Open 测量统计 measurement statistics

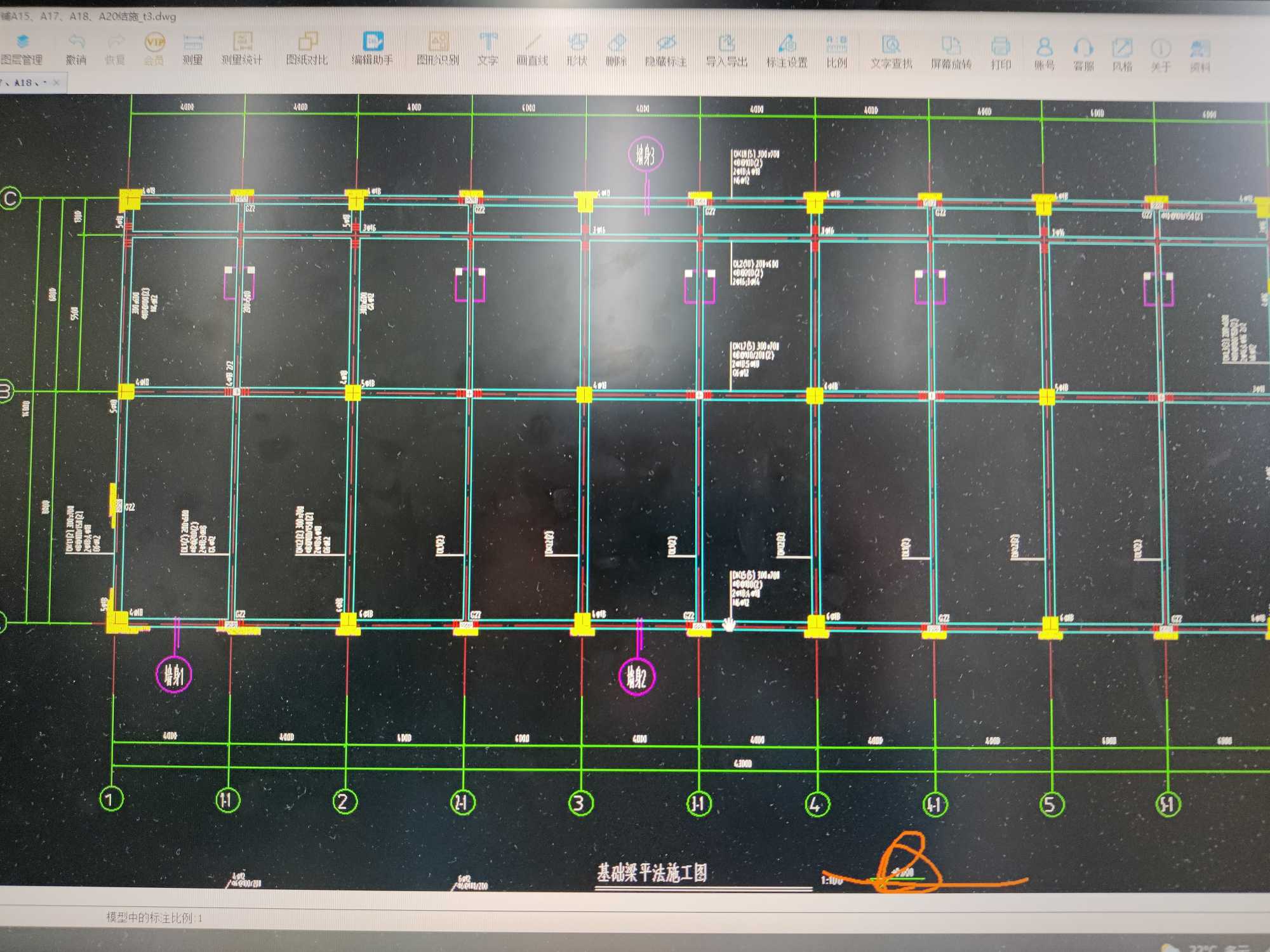click(242, 50)
